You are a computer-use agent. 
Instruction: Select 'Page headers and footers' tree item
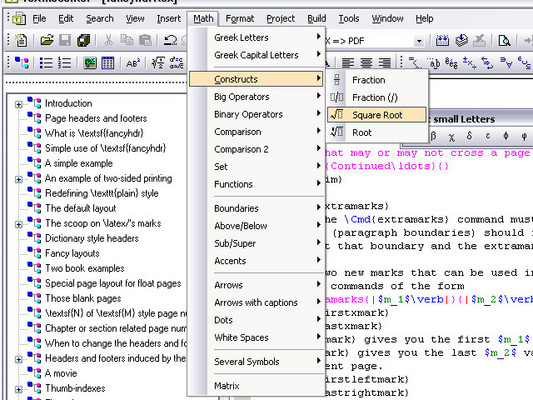96,118
